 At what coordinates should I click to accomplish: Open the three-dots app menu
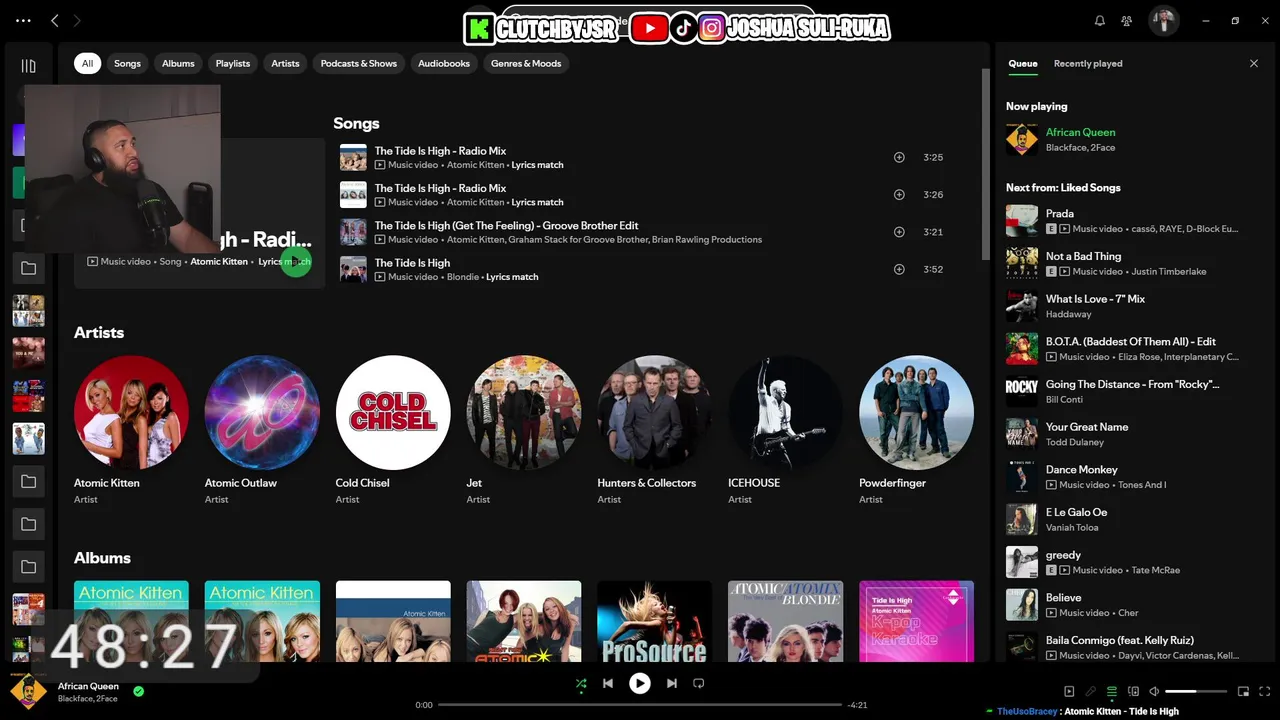pyautogui.click(x=23, y=20)
